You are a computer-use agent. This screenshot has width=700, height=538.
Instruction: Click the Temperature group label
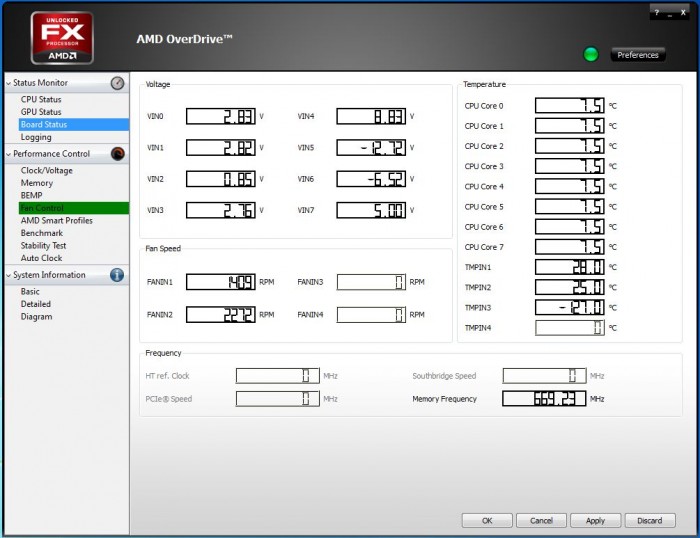pos(484,84)
